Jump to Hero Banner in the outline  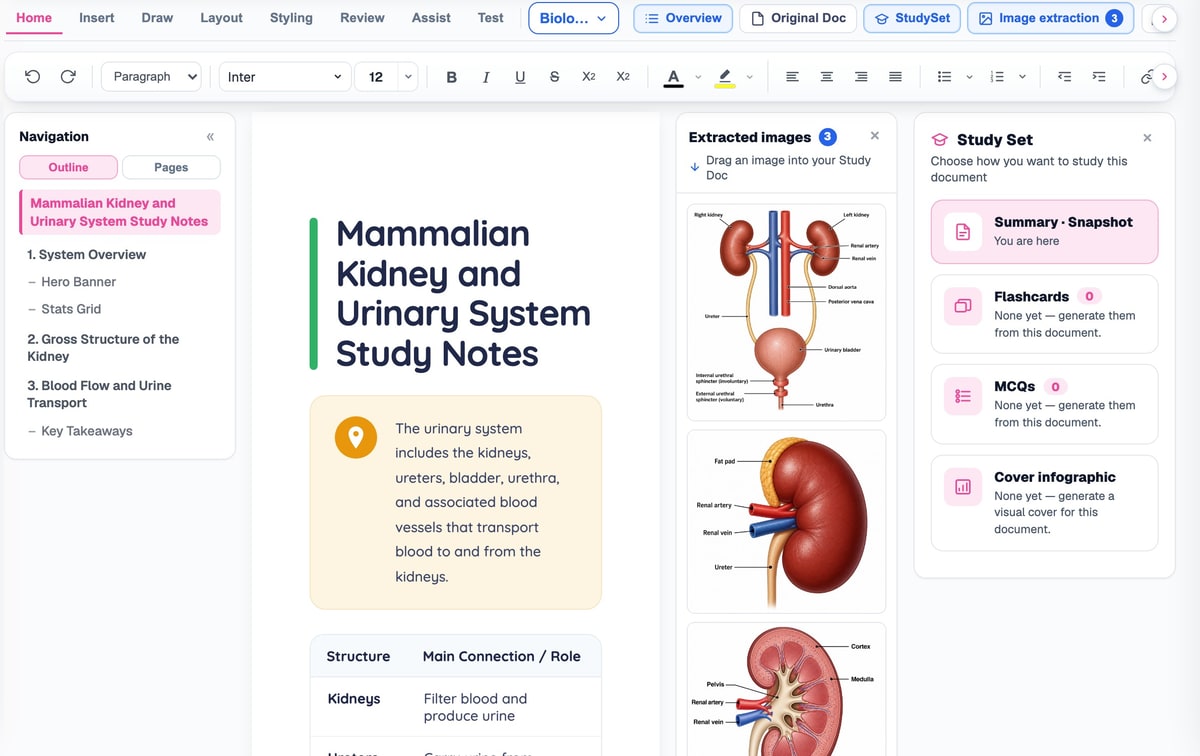[78, 282]
